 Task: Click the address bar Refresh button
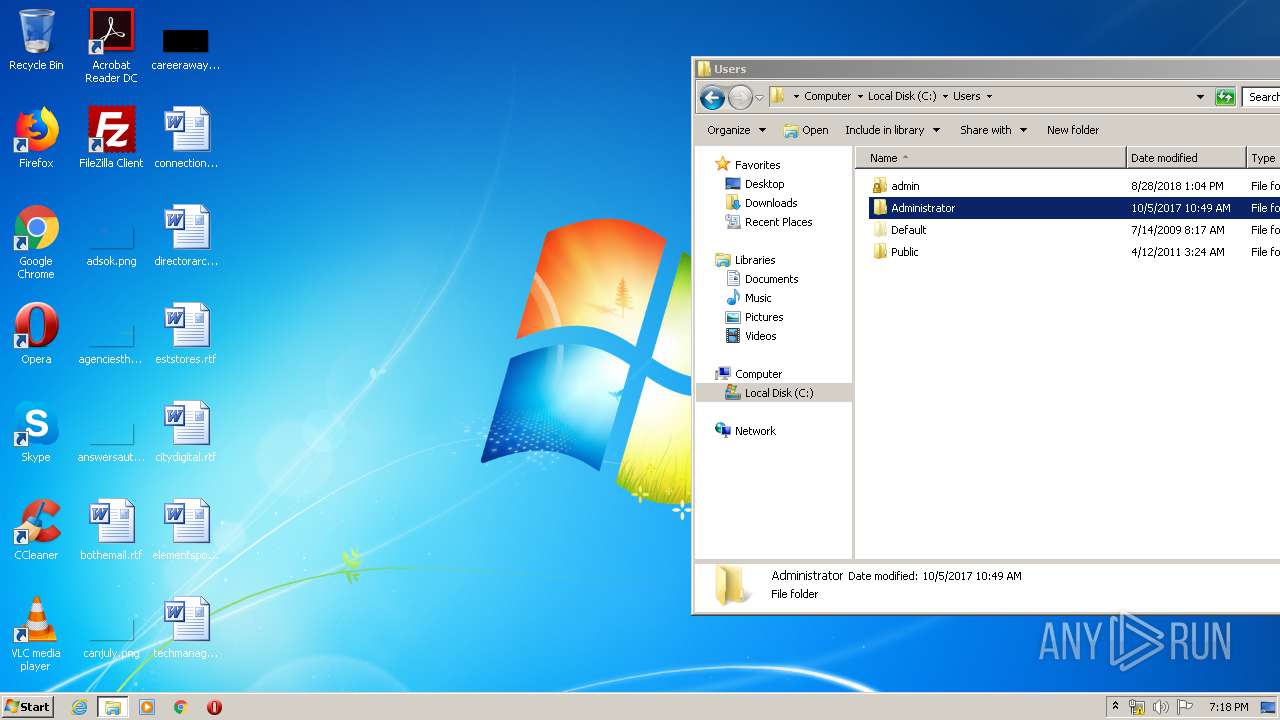point(1225,97)
